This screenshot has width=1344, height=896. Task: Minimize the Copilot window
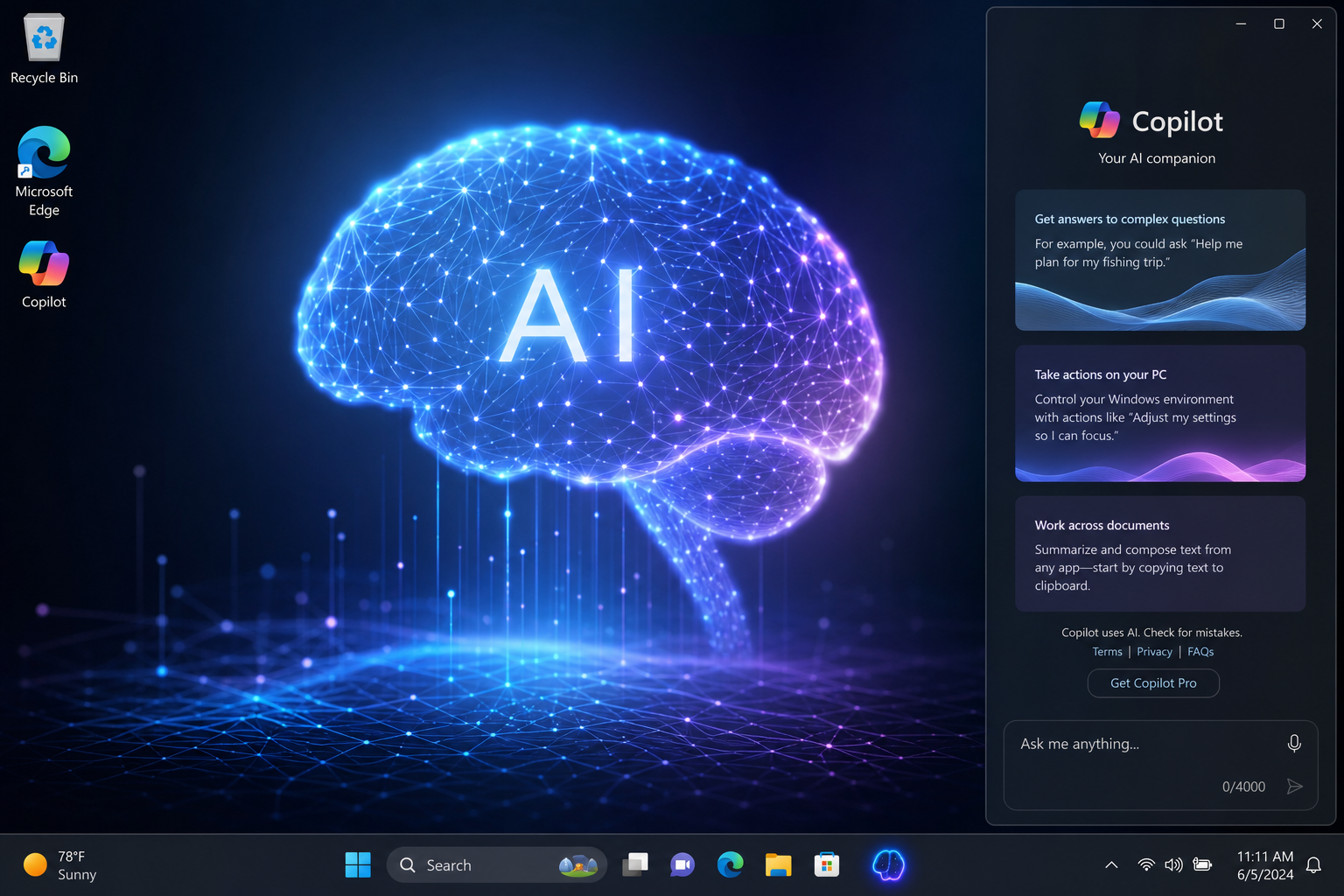1241,24
